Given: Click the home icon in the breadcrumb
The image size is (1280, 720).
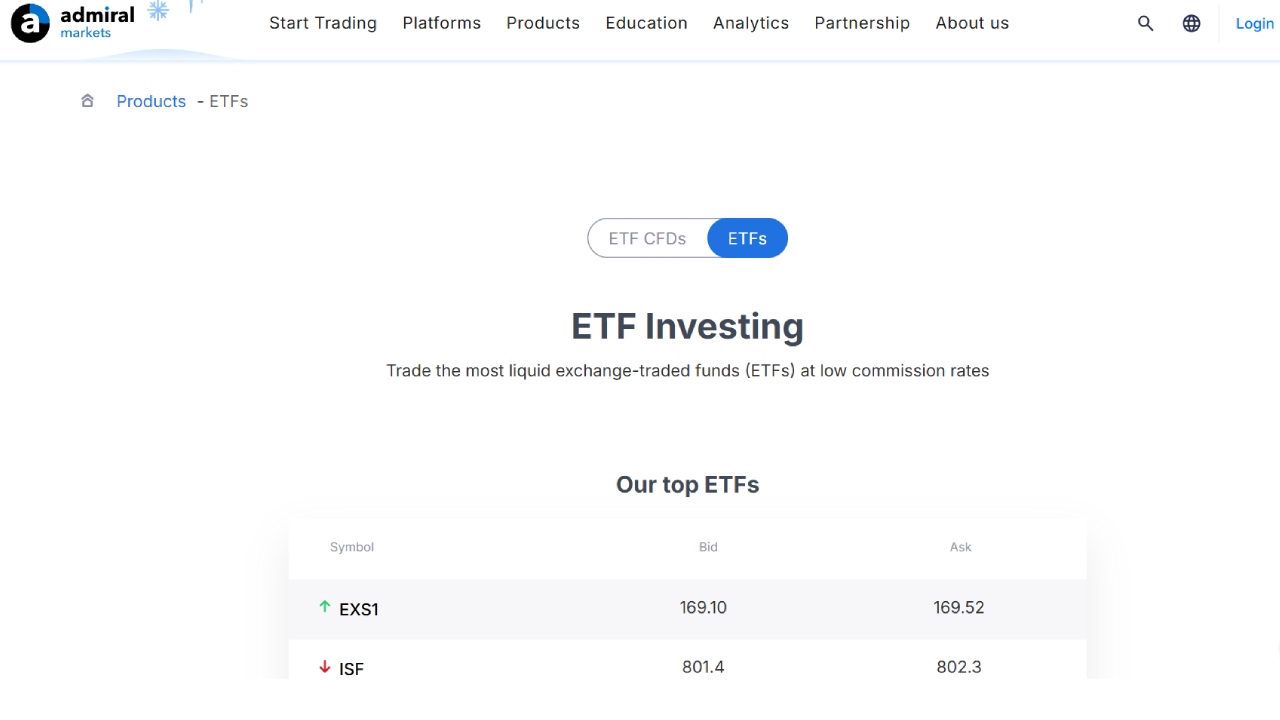Looking at the screenshot, I should [x=87, y=100].
